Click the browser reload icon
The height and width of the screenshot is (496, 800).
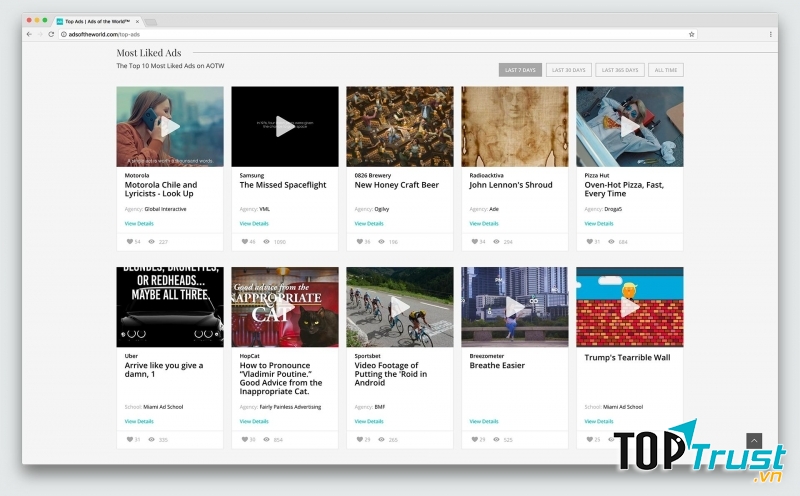(x=51, y=34)
